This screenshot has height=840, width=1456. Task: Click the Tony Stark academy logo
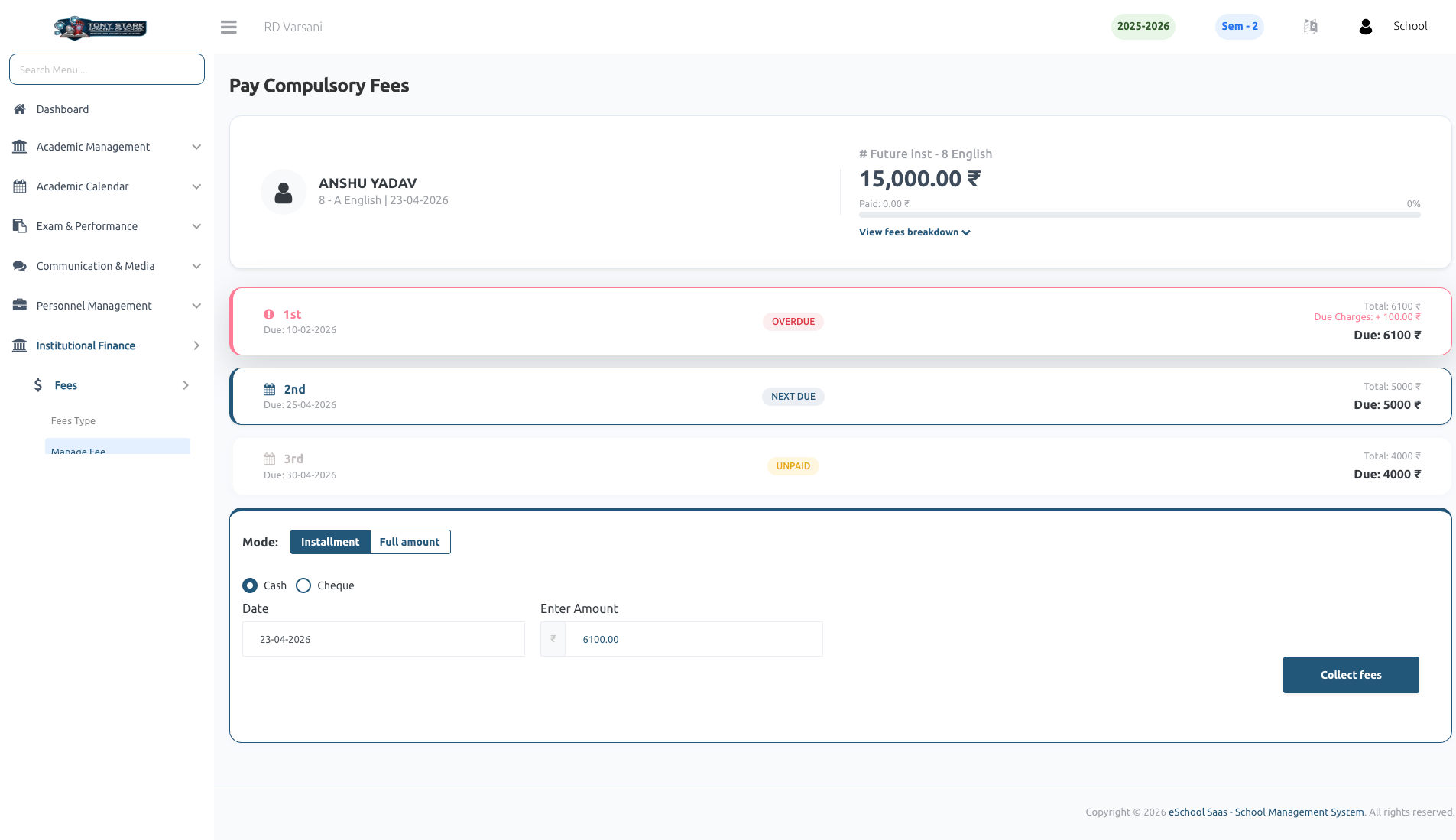(x=100, y=28)
